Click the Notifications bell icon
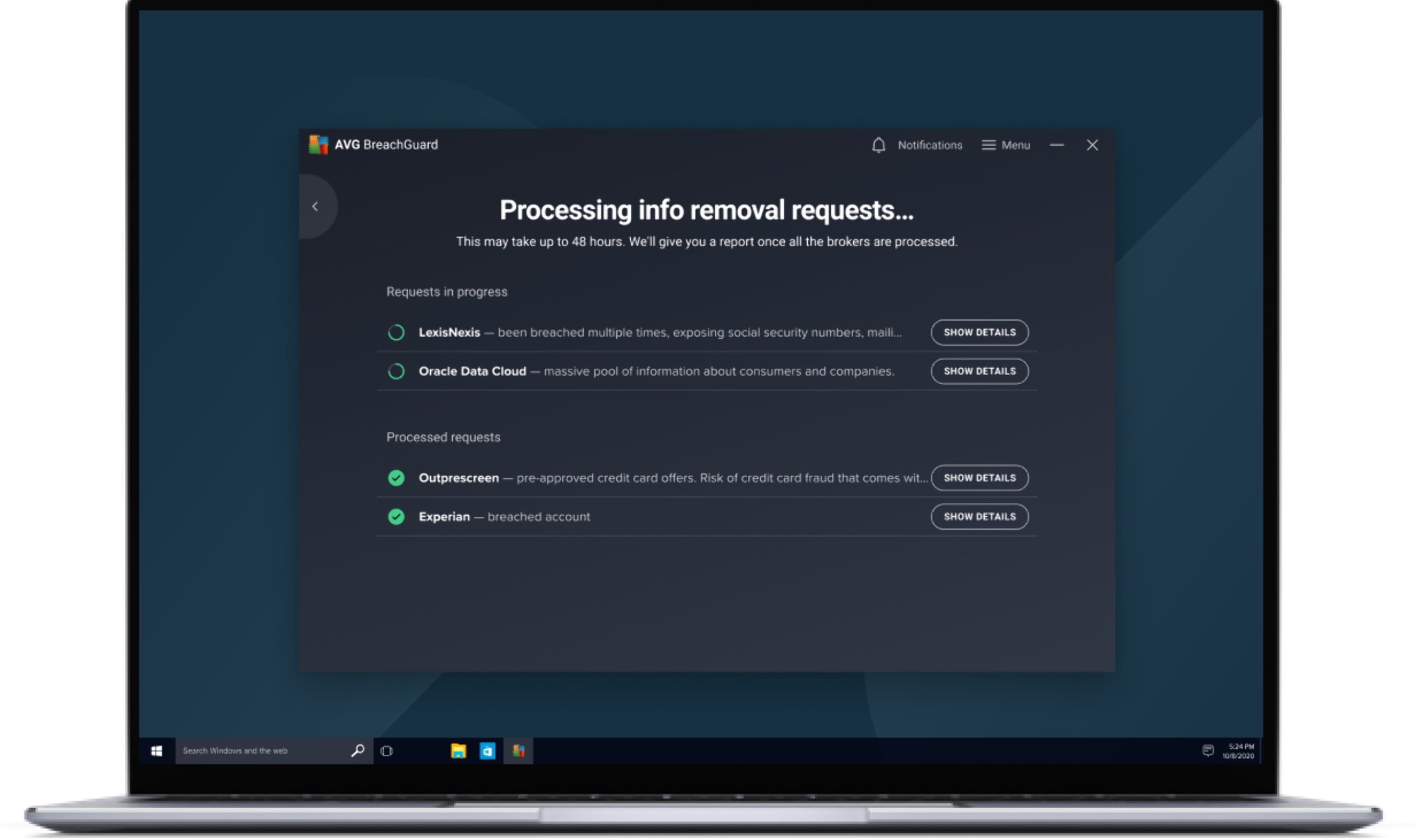Image resolution: width=1415 pixels, height=840 pixels. pyautogui.click(x=878, y=146)
